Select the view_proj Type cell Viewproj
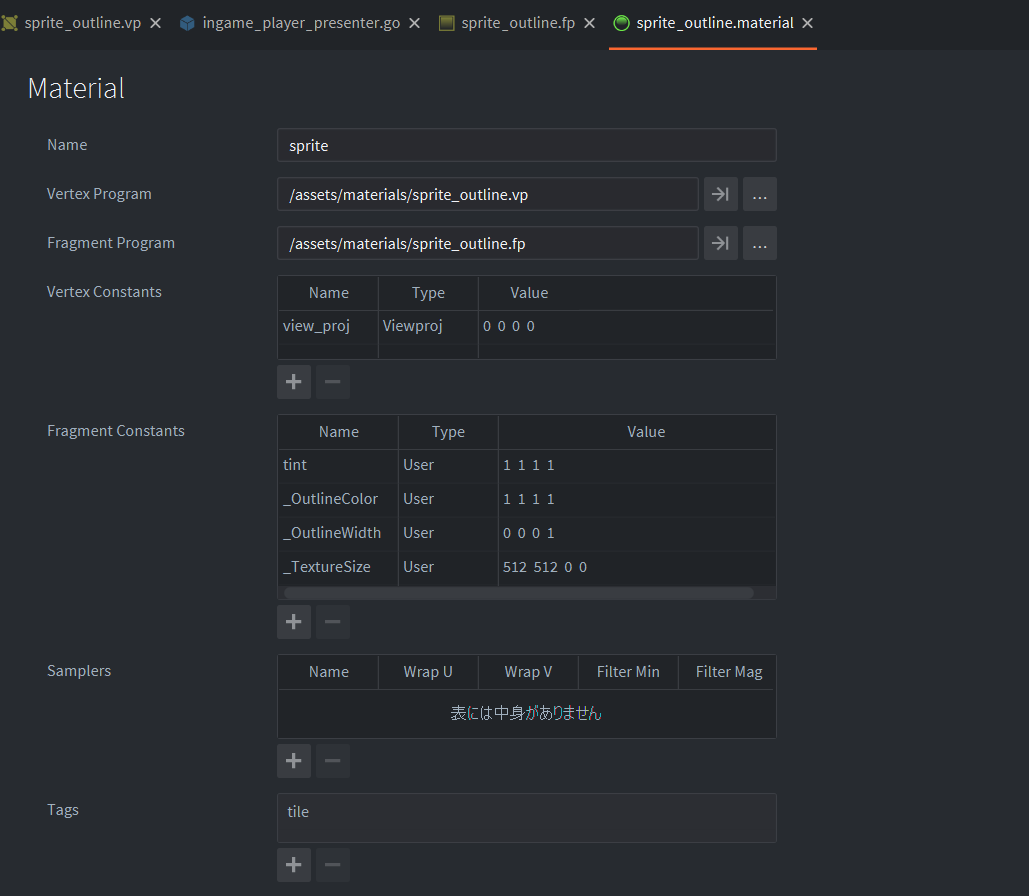The image size is (1029, 896). point(428,327)
